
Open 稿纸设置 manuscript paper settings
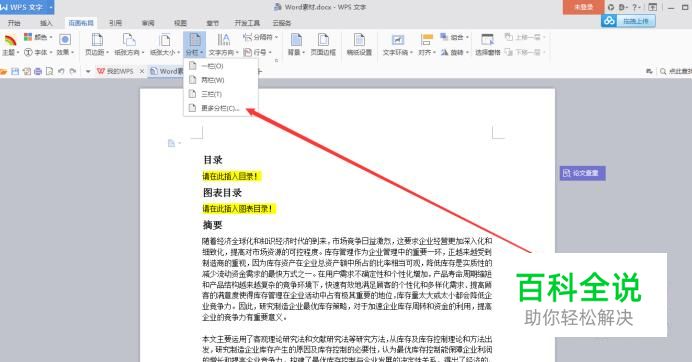[359, 45]
